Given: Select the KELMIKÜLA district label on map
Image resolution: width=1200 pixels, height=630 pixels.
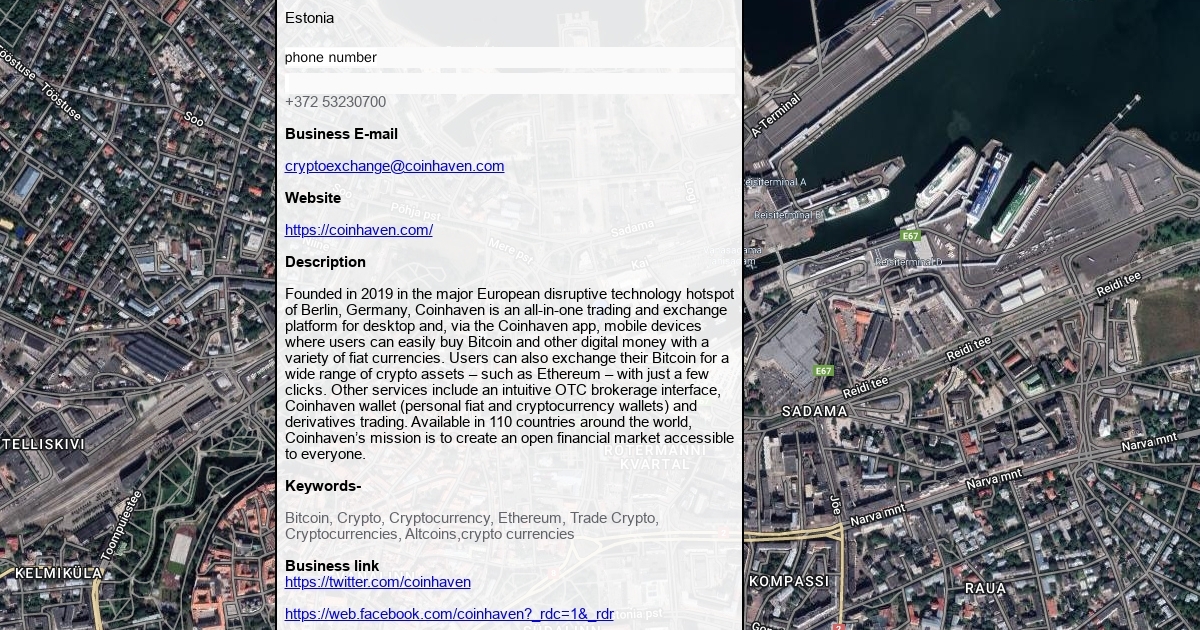Looking at the screenshot, I should coord(59,573).
